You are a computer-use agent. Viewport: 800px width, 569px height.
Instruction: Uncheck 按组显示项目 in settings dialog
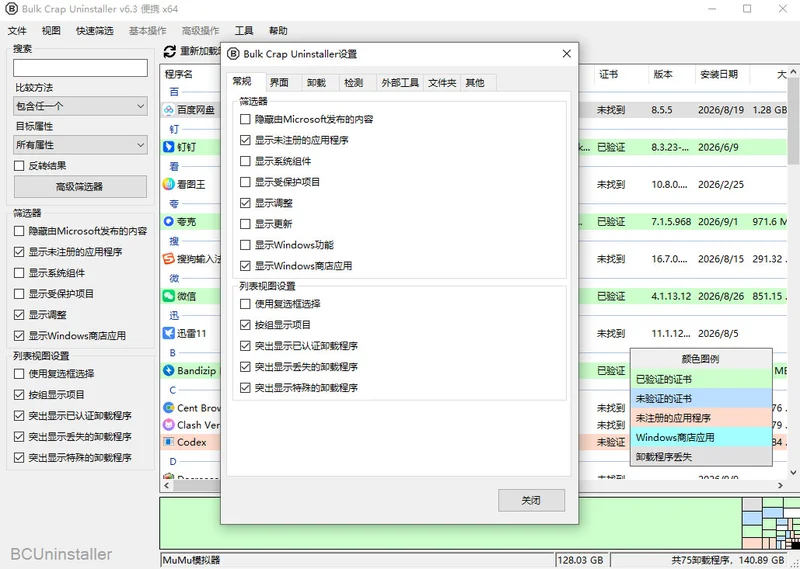click(245, 325)
